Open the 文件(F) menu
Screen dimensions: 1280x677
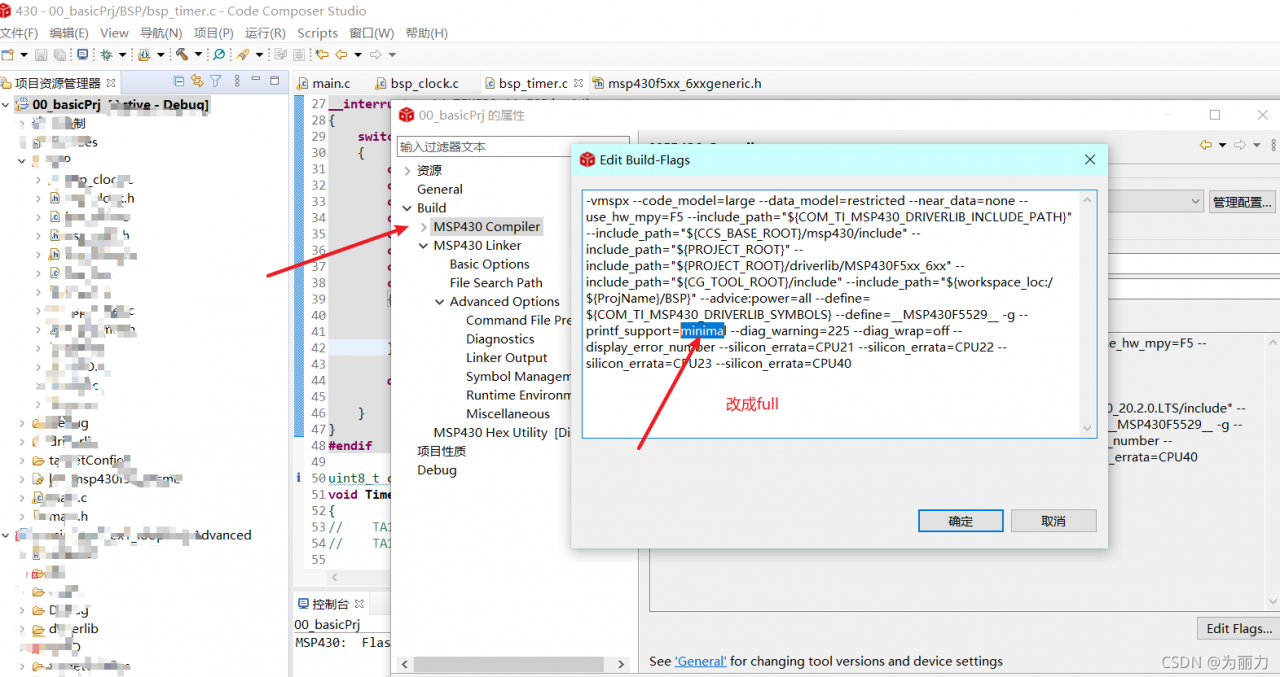(19, 33)
